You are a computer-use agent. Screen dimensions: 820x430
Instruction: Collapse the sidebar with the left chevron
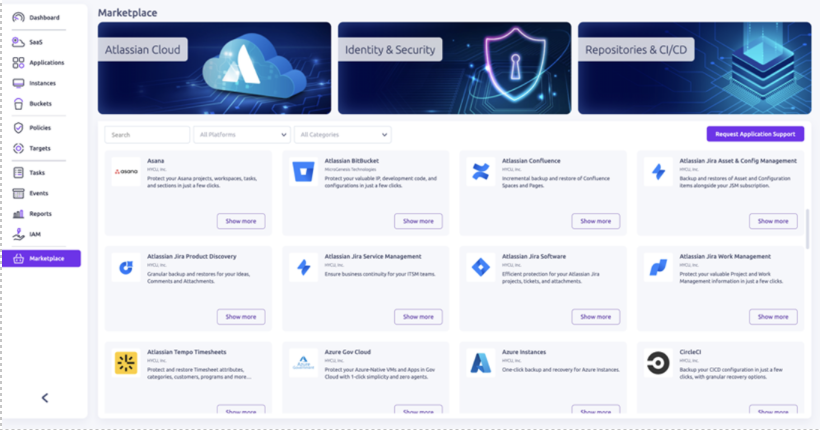point(45,398)
